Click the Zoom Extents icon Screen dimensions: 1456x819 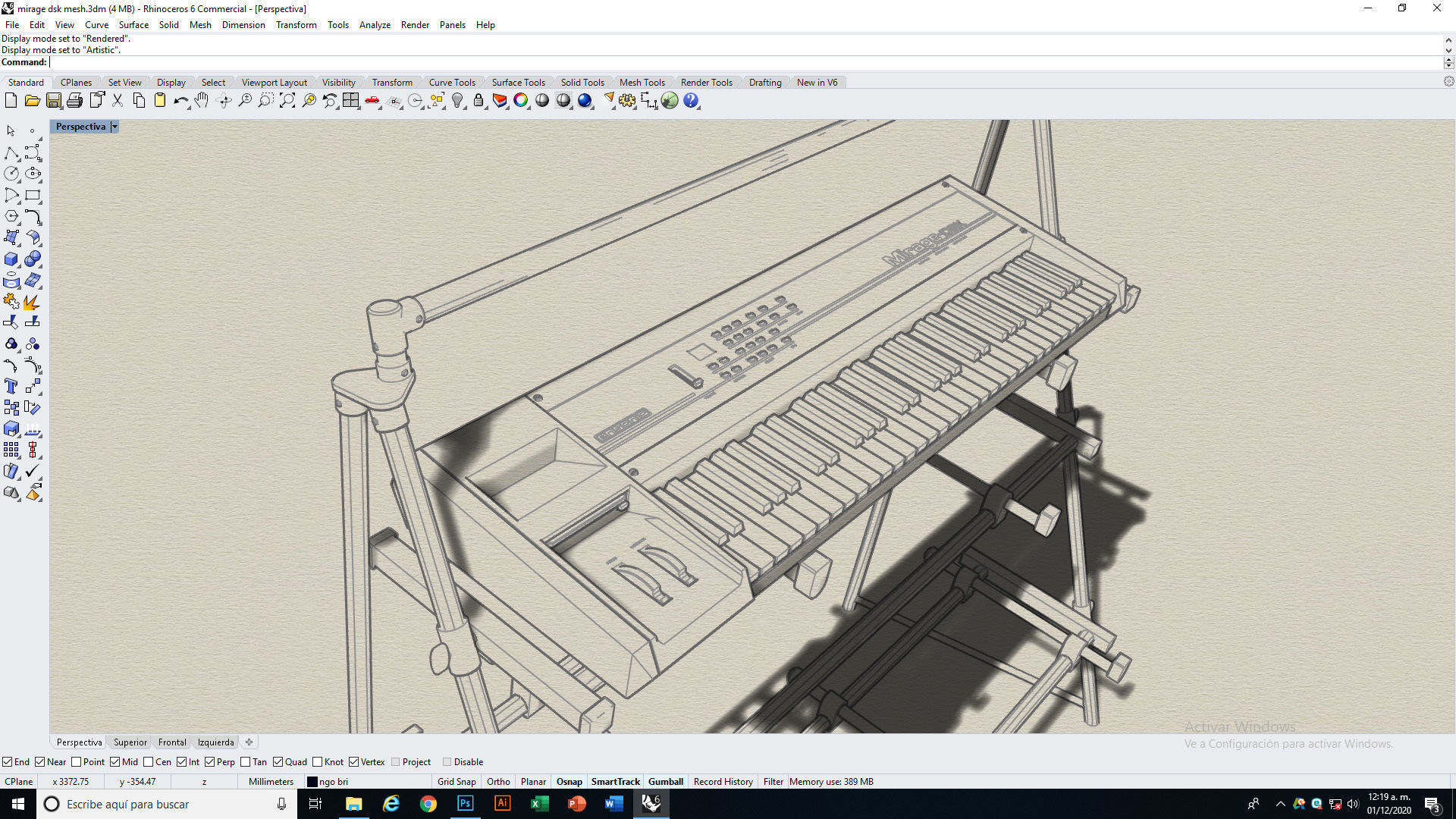pyautogui.click(x=287, y=101)
